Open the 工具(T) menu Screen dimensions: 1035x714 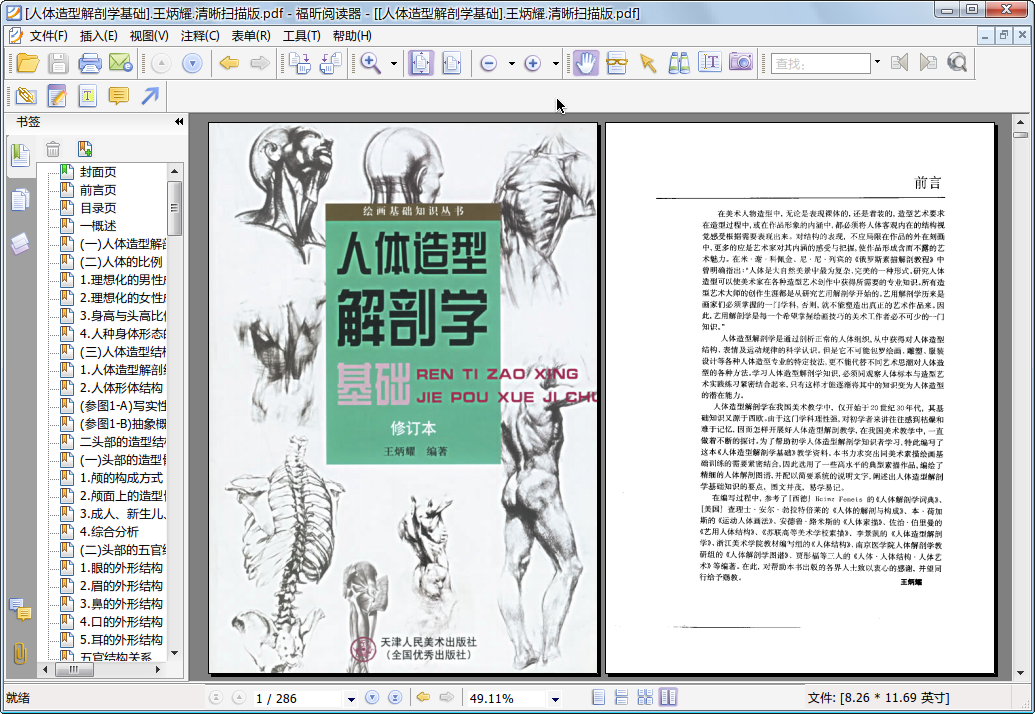click(302, 36)
